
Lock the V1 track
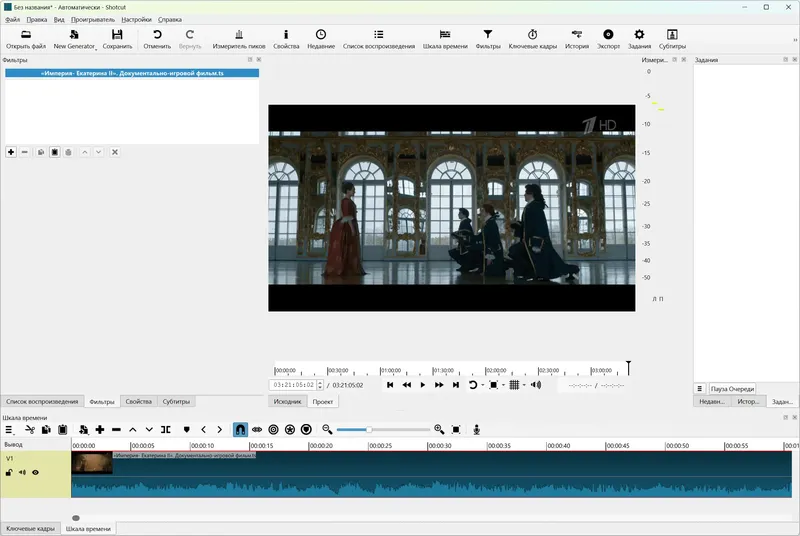(9, 472)
